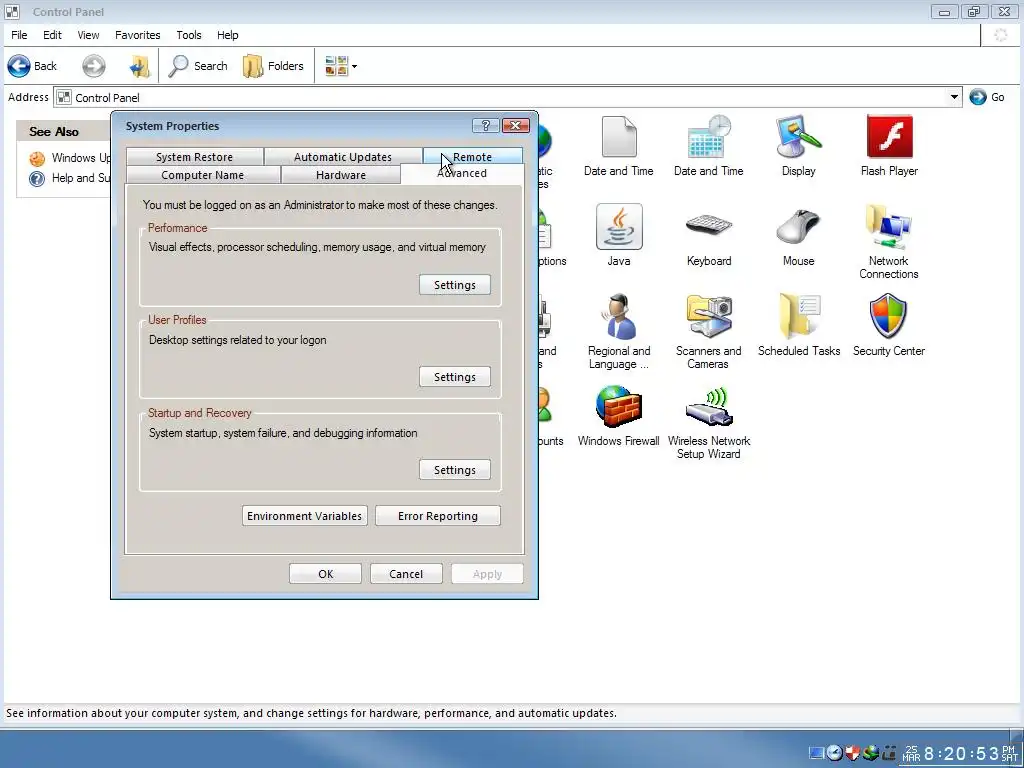Switch to the Remote tab
The height and width of the screenshot is (768, 1024).
pyautogui.click(x=473, y=157)
